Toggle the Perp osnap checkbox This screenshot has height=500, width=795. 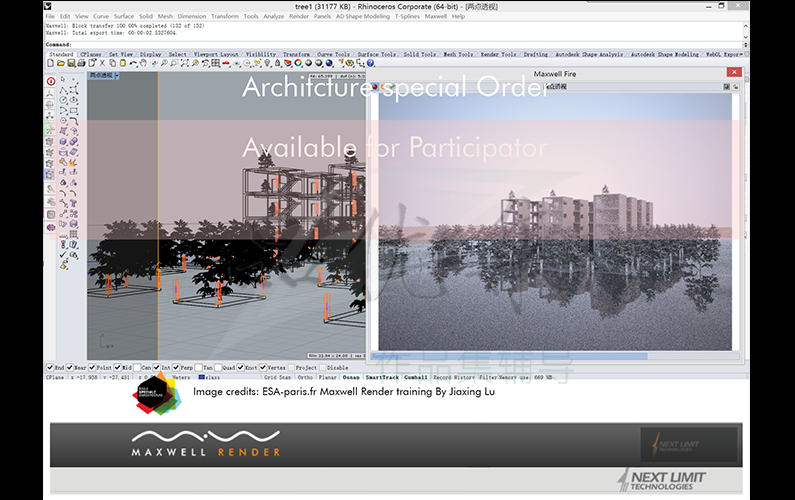click(176, 367)
